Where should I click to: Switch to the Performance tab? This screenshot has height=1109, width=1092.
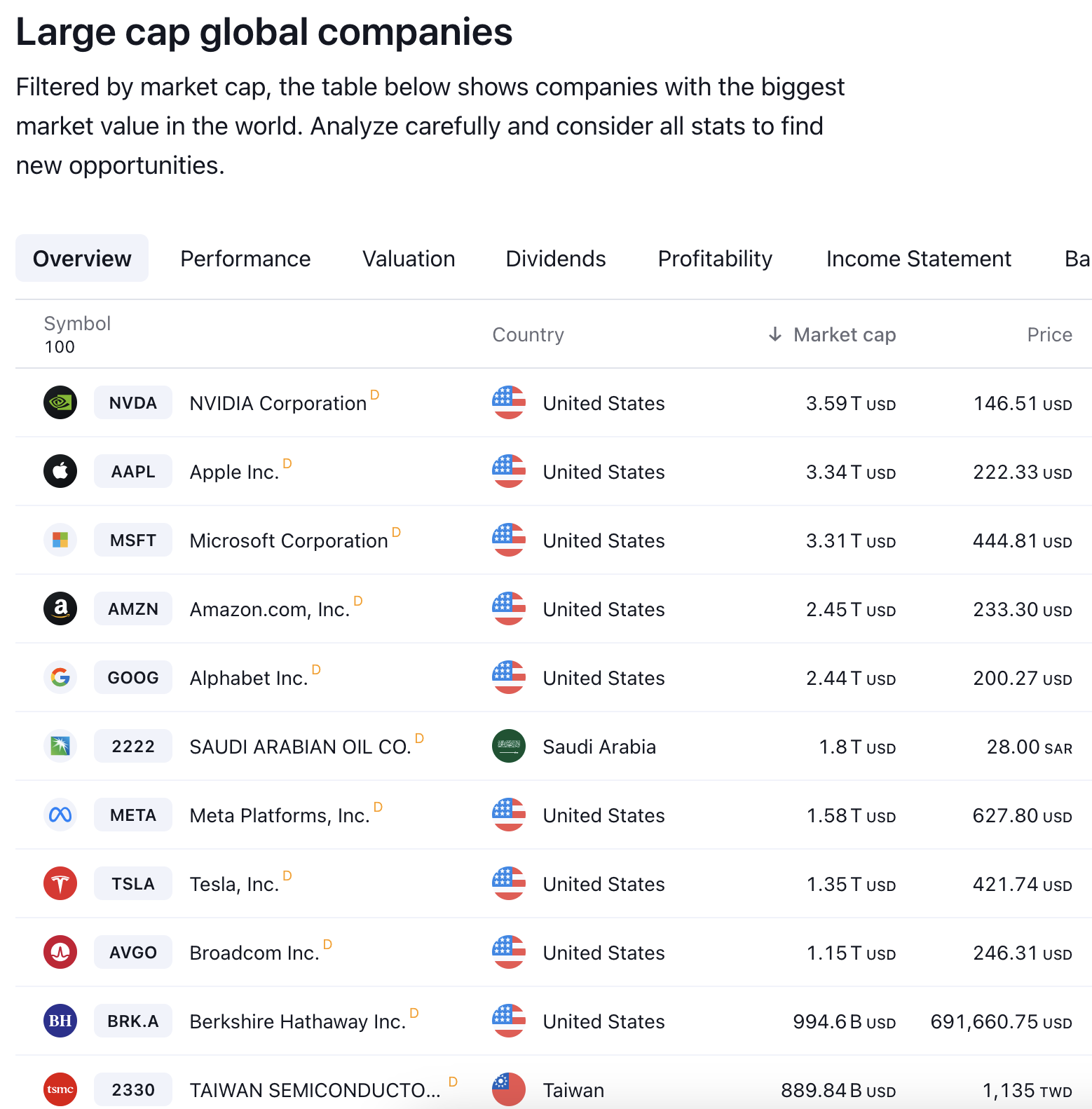click(x=245, y=259)
